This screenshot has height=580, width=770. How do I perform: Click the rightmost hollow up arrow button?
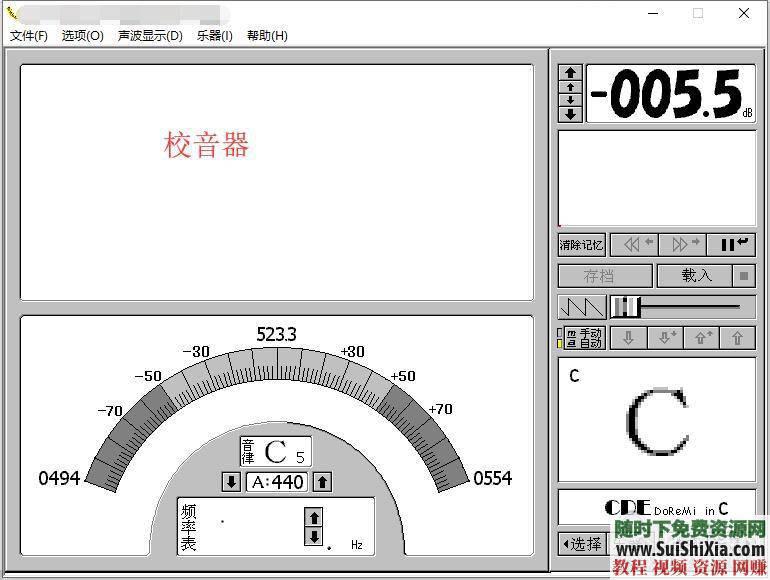click(737, 338)
